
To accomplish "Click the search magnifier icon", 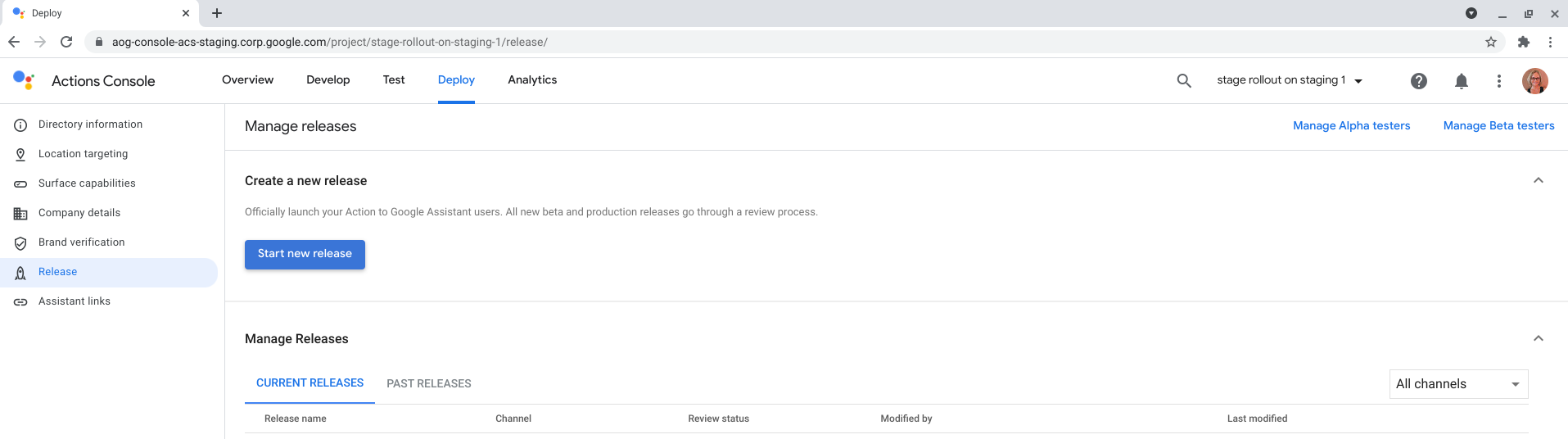I will [x=1183, y=80].
